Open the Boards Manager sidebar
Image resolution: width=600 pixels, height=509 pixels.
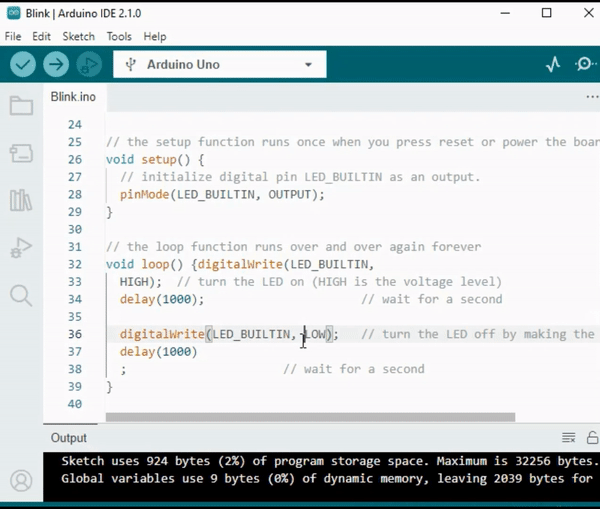pyautogui.click(x=21, y=153)
